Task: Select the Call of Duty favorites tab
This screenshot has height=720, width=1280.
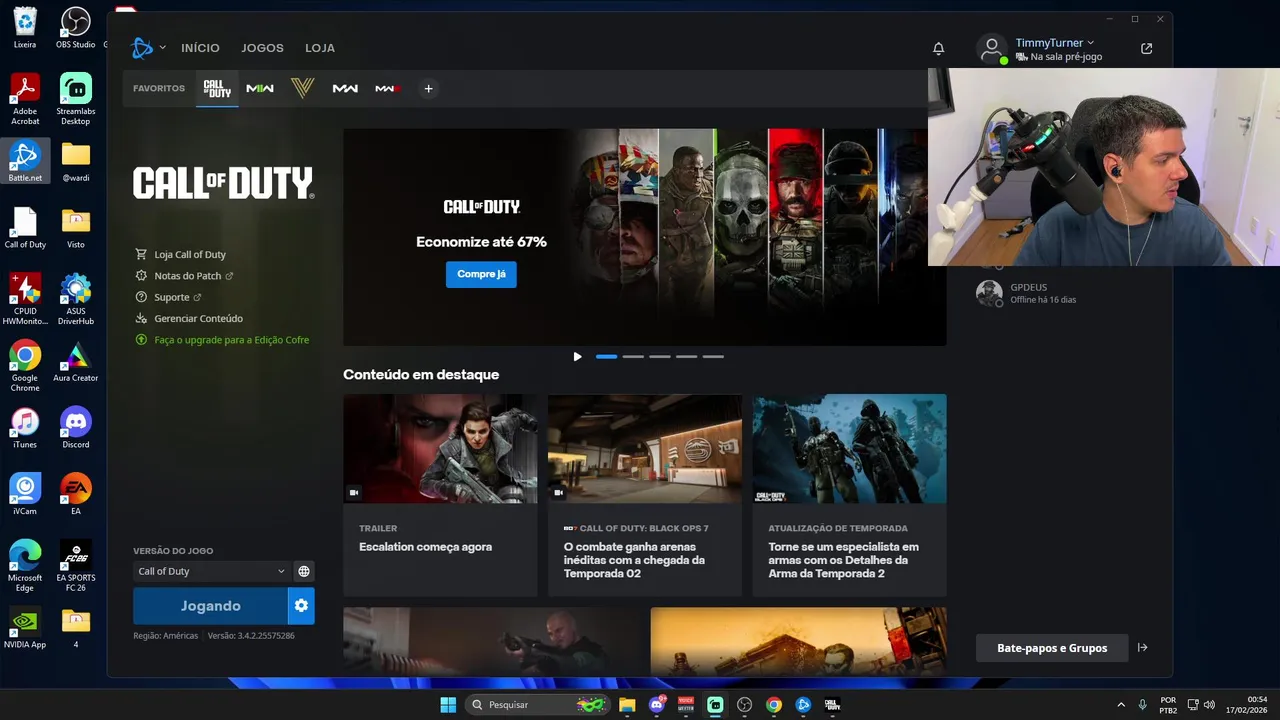Action: 217,88
